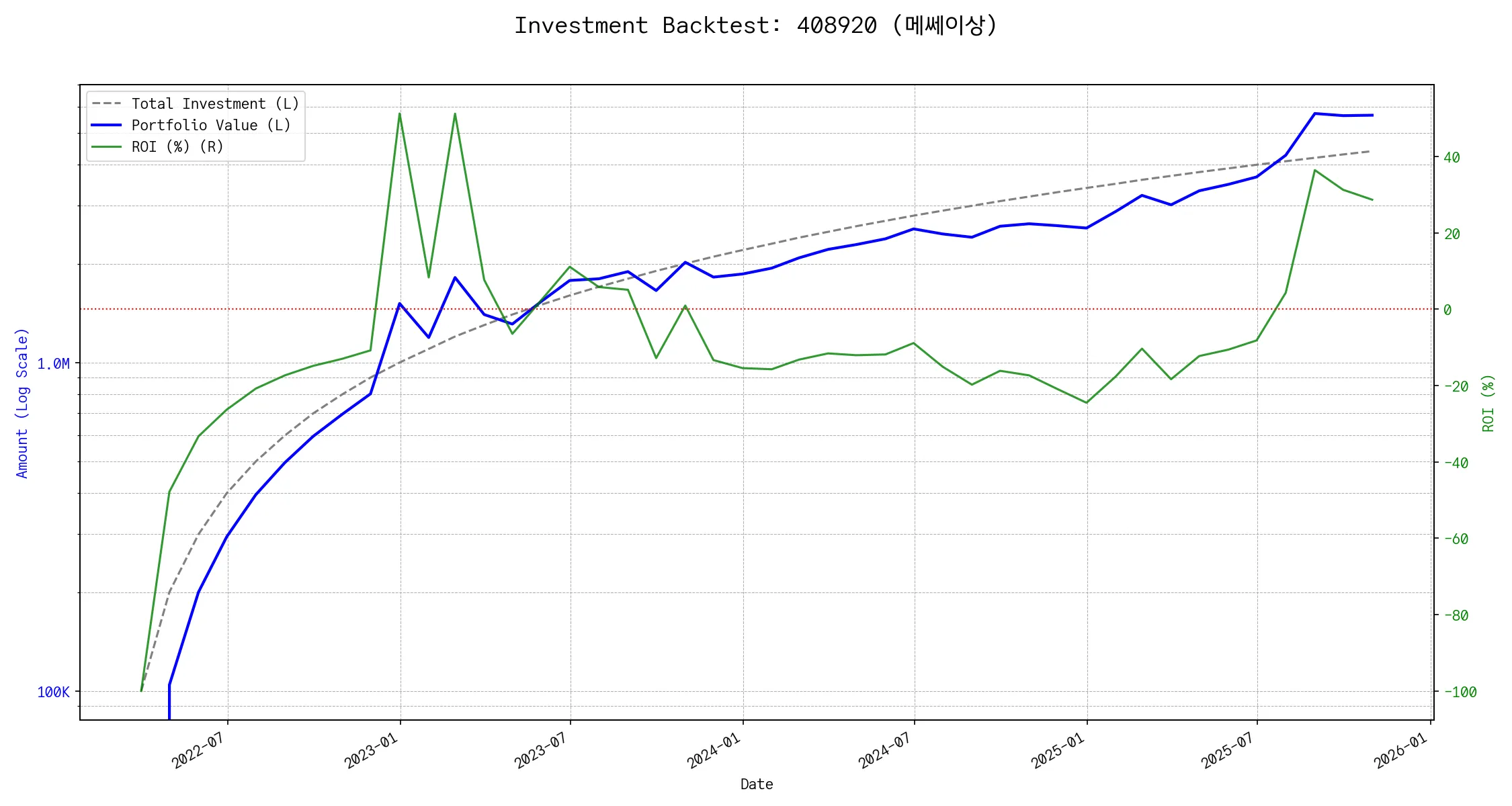
Task: Select the 2023-01 date tick label
Action: 370,750
